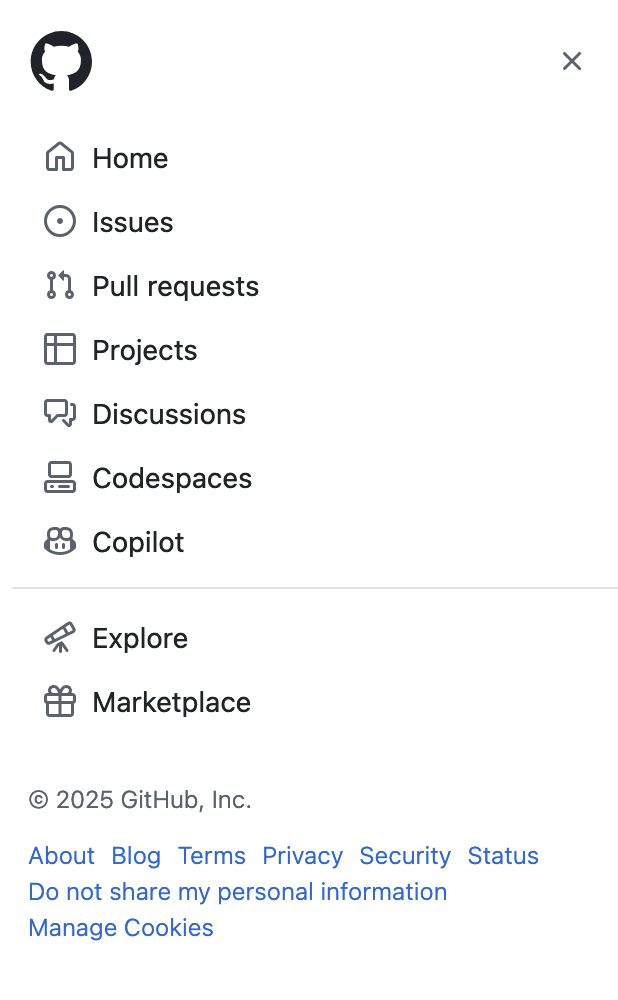Navigate to Home

130,157
